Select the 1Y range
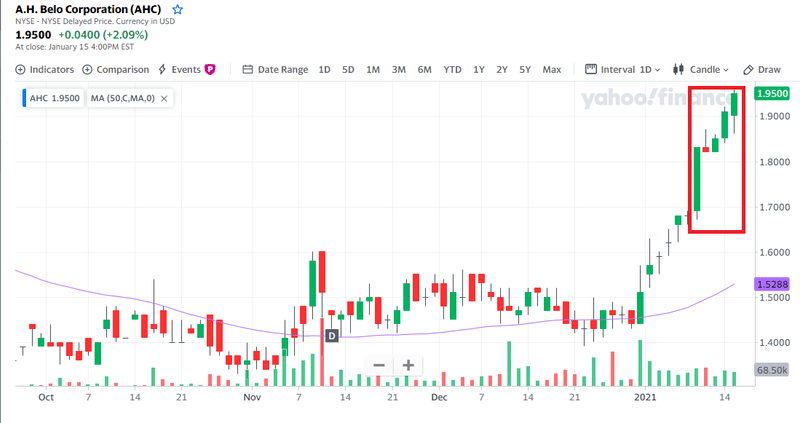 point(479,69)
